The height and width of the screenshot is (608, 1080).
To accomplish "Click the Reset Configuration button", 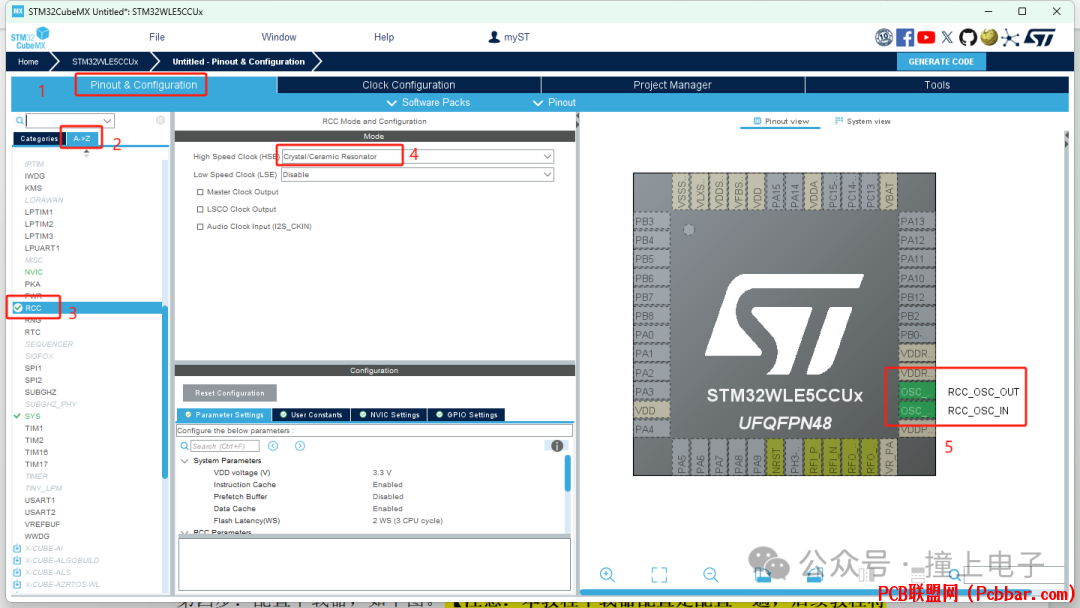I will tap(229, 393).
